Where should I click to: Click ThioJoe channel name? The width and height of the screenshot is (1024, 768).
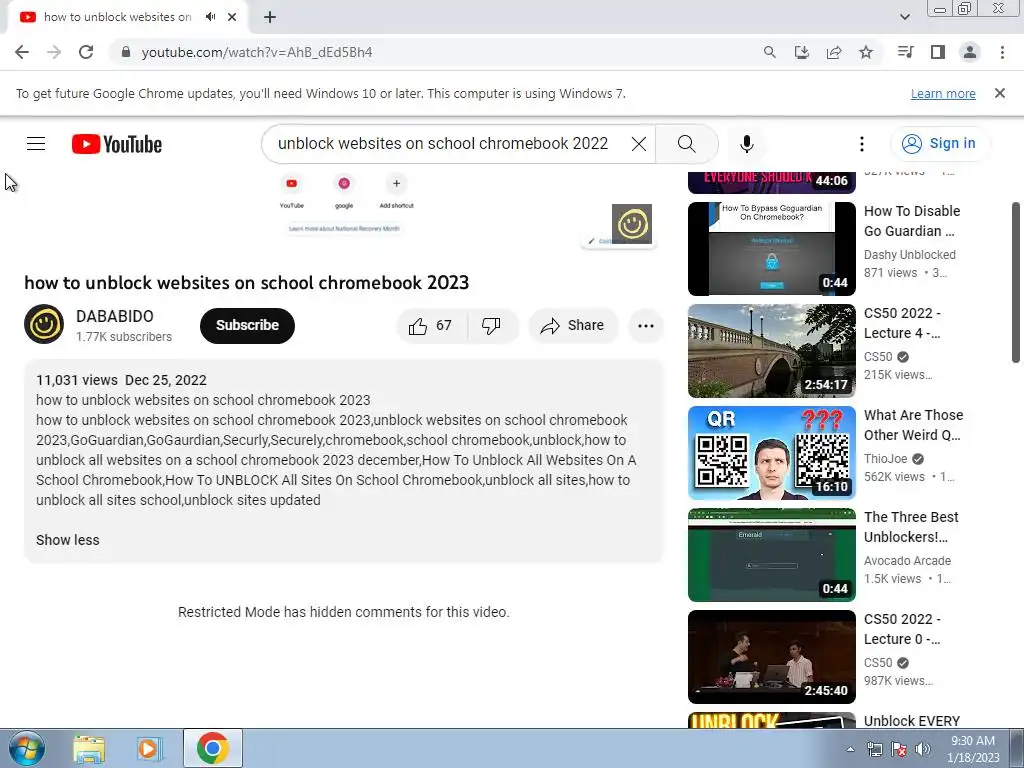(886, 459)
